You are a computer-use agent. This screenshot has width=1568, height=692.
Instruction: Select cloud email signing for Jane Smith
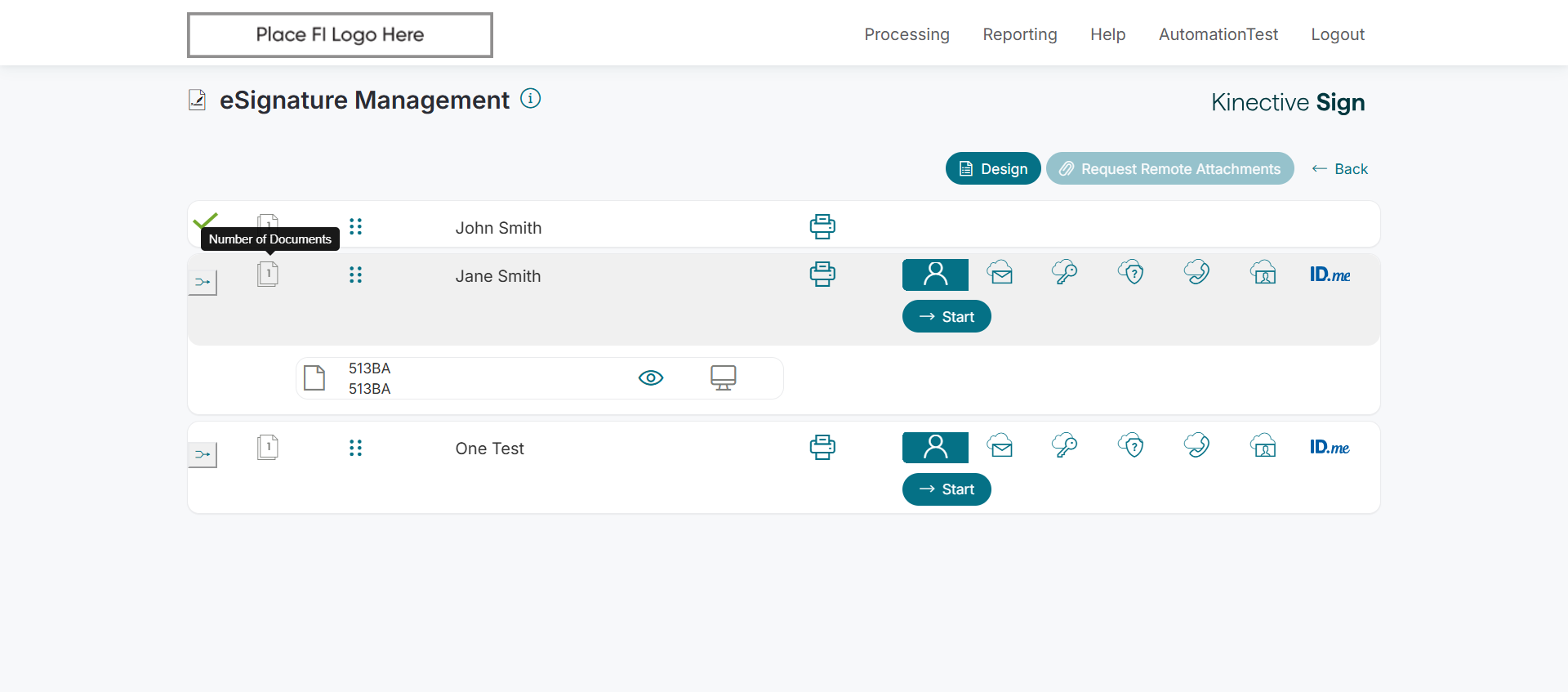pos(1000,273)
